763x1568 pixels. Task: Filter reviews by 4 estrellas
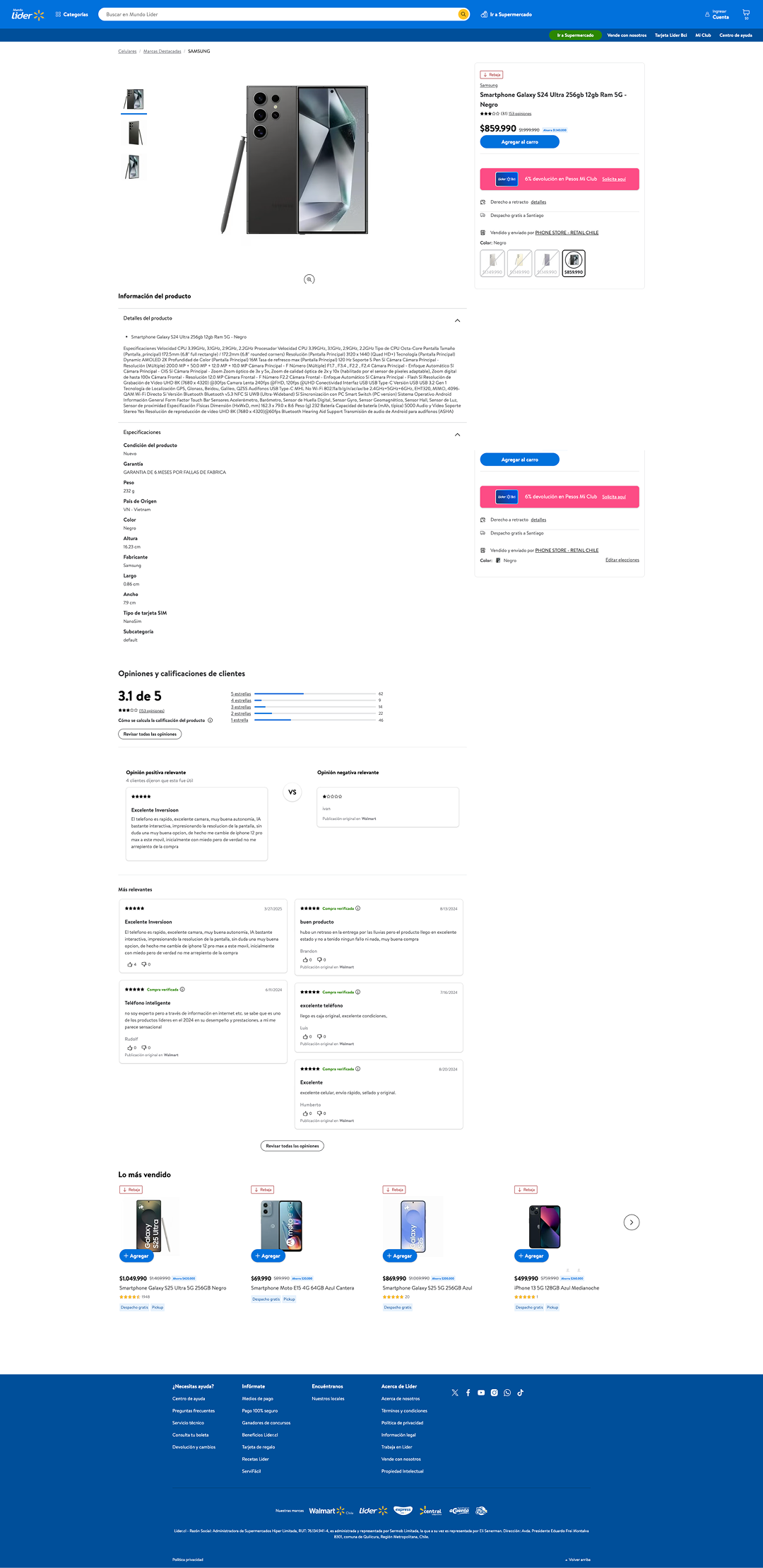click(x=241, y=701)
